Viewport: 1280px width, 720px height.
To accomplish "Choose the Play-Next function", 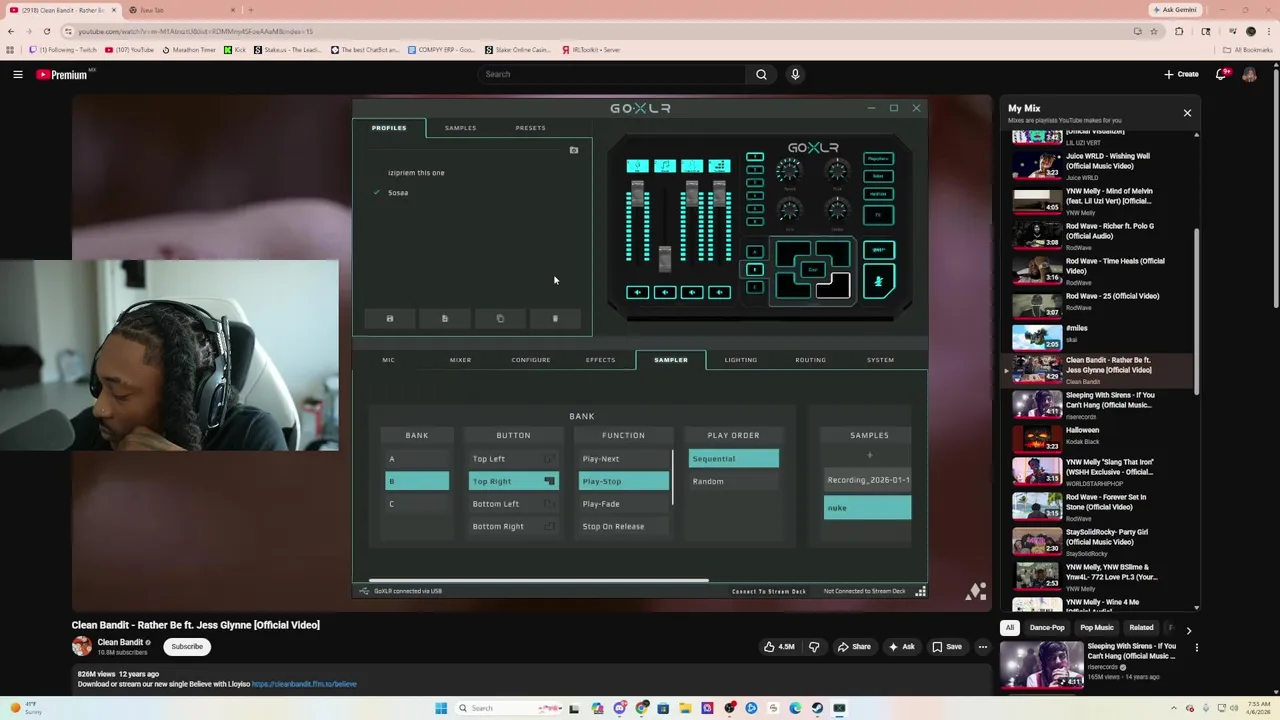I will click(623, 459).
